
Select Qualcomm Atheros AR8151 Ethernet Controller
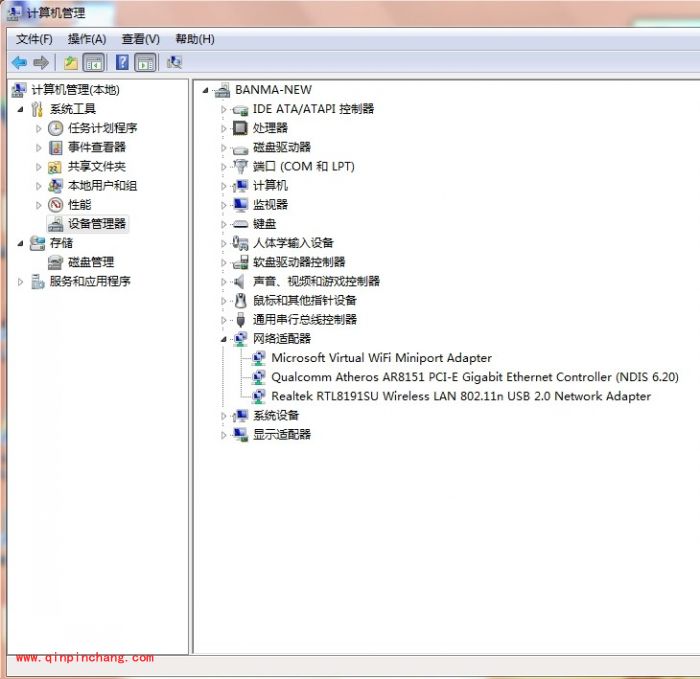click(x=475, y=377)
